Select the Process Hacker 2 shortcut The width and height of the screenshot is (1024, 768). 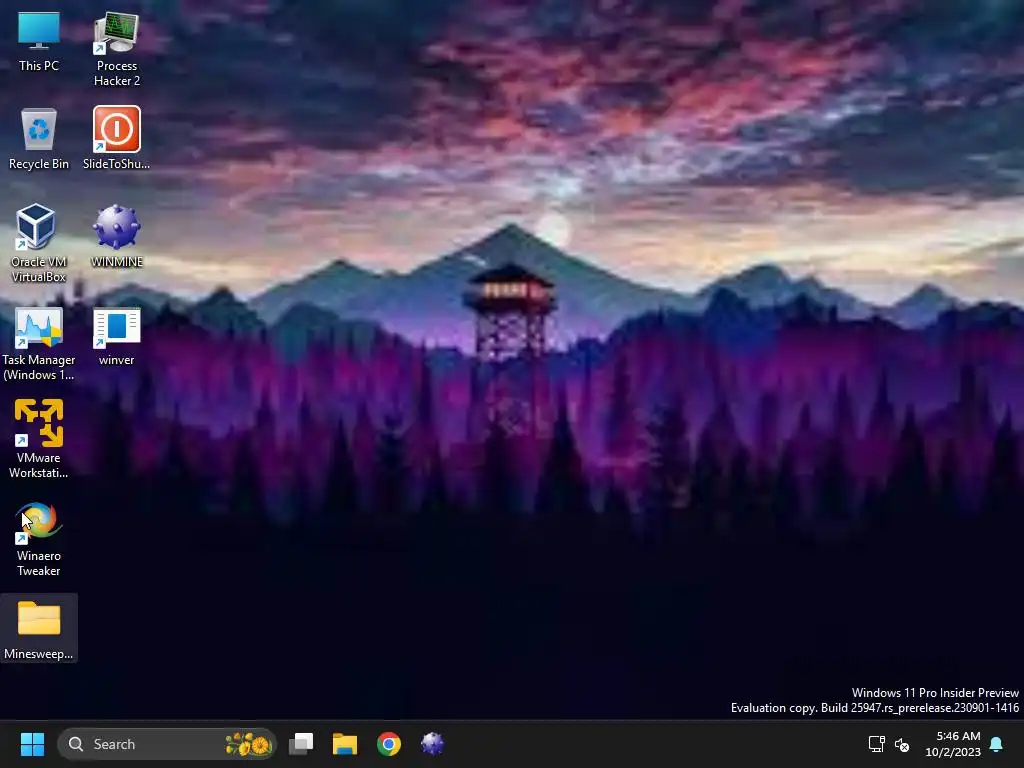[116, 49]
